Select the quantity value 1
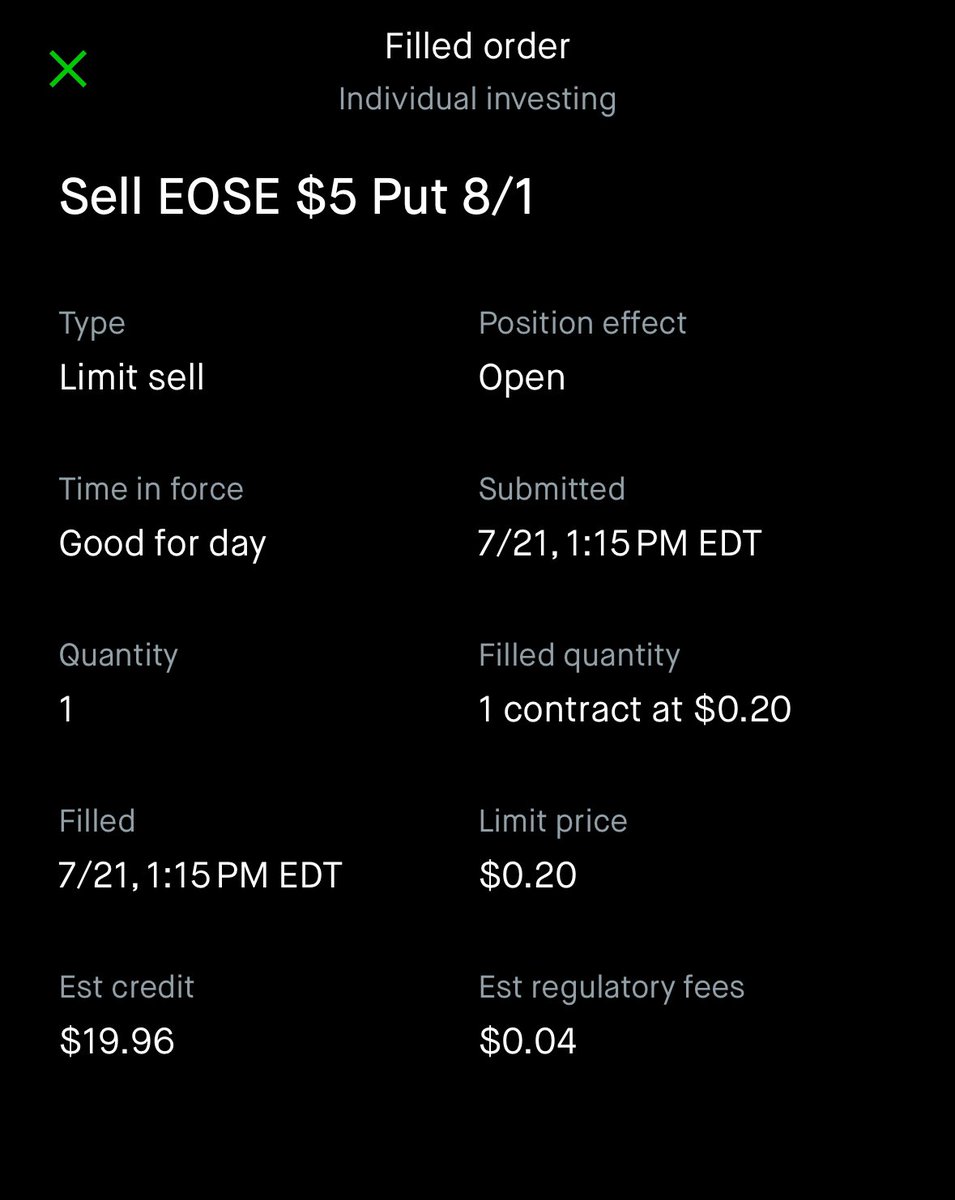Viewport: 955px width, 1200px height. (66, 710)
